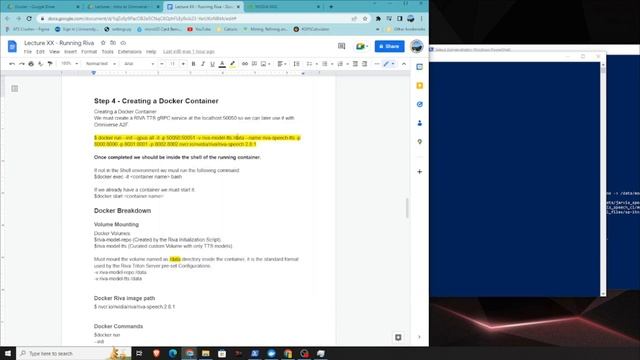
Task: Open Contacts in side panel
Action: 420,123
